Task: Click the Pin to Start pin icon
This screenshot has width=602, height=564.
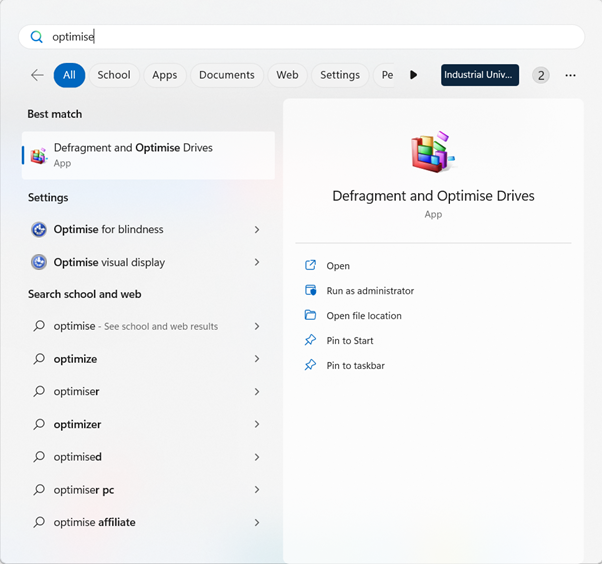Action: 310,341
